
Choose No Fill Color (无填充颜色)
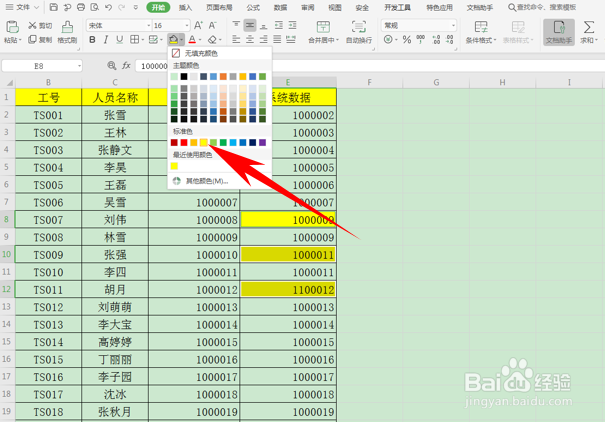[220, 53]
